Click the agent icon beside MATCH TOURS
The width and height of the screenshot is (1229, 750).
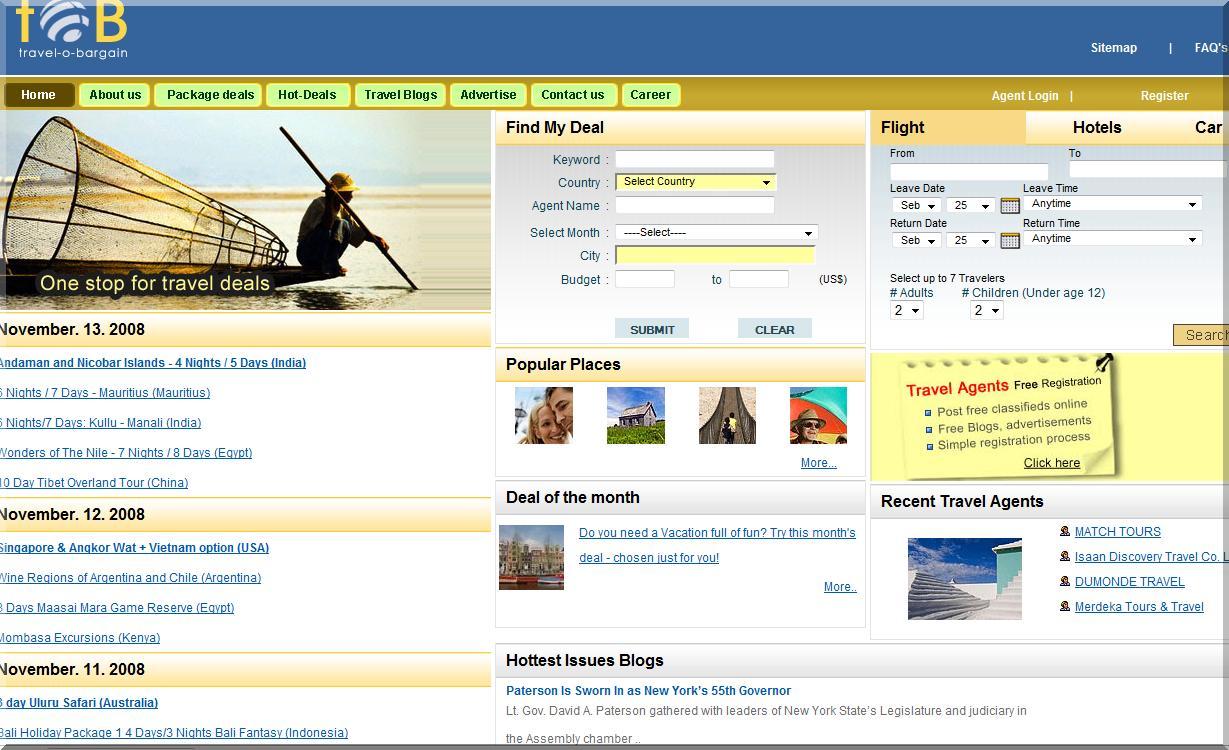click(x=1065, y=531)
